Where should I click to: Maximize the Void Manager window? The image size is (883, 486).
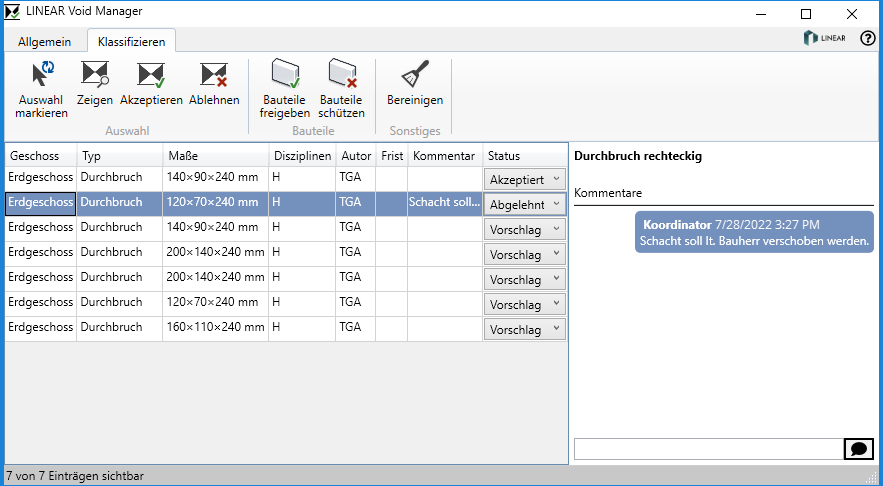[x=806, y=14]
